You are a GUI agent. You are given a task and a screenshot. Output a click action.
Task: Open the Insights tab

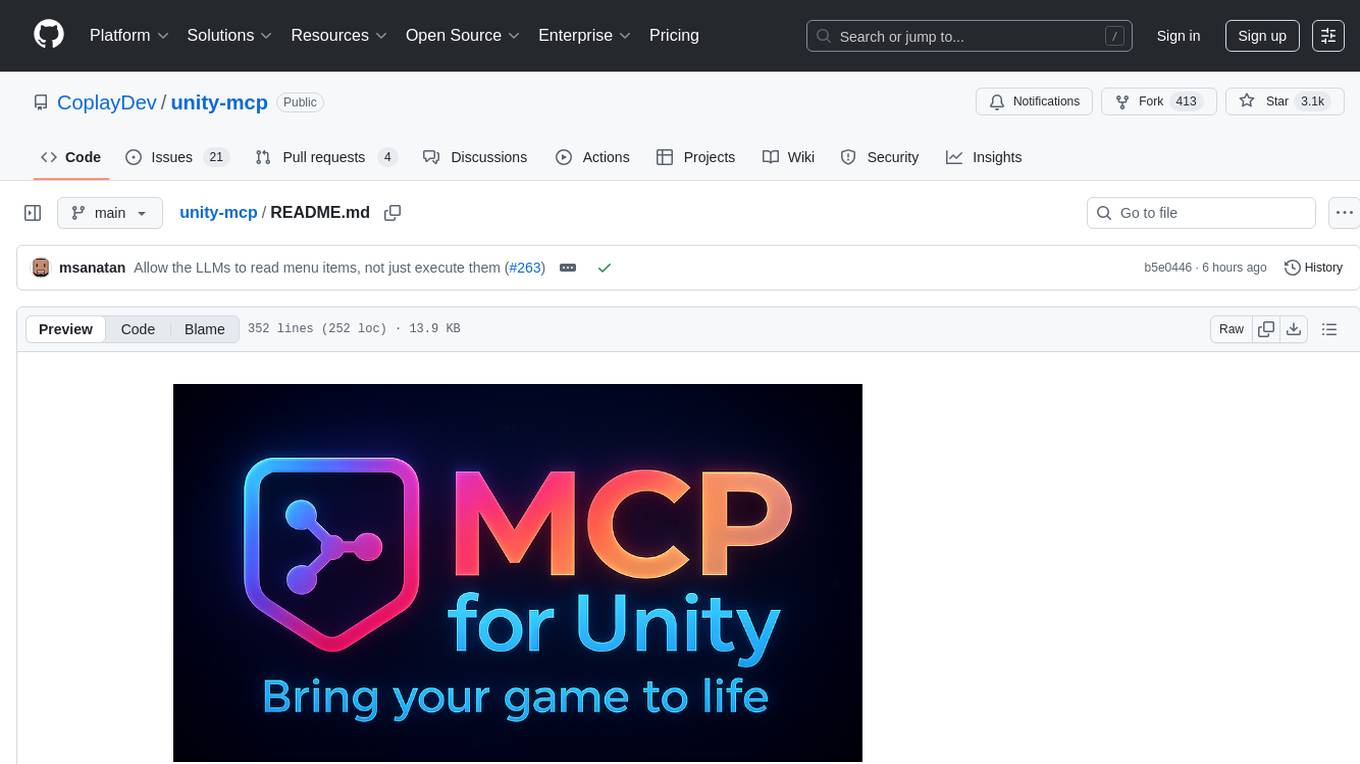[984, 157]
